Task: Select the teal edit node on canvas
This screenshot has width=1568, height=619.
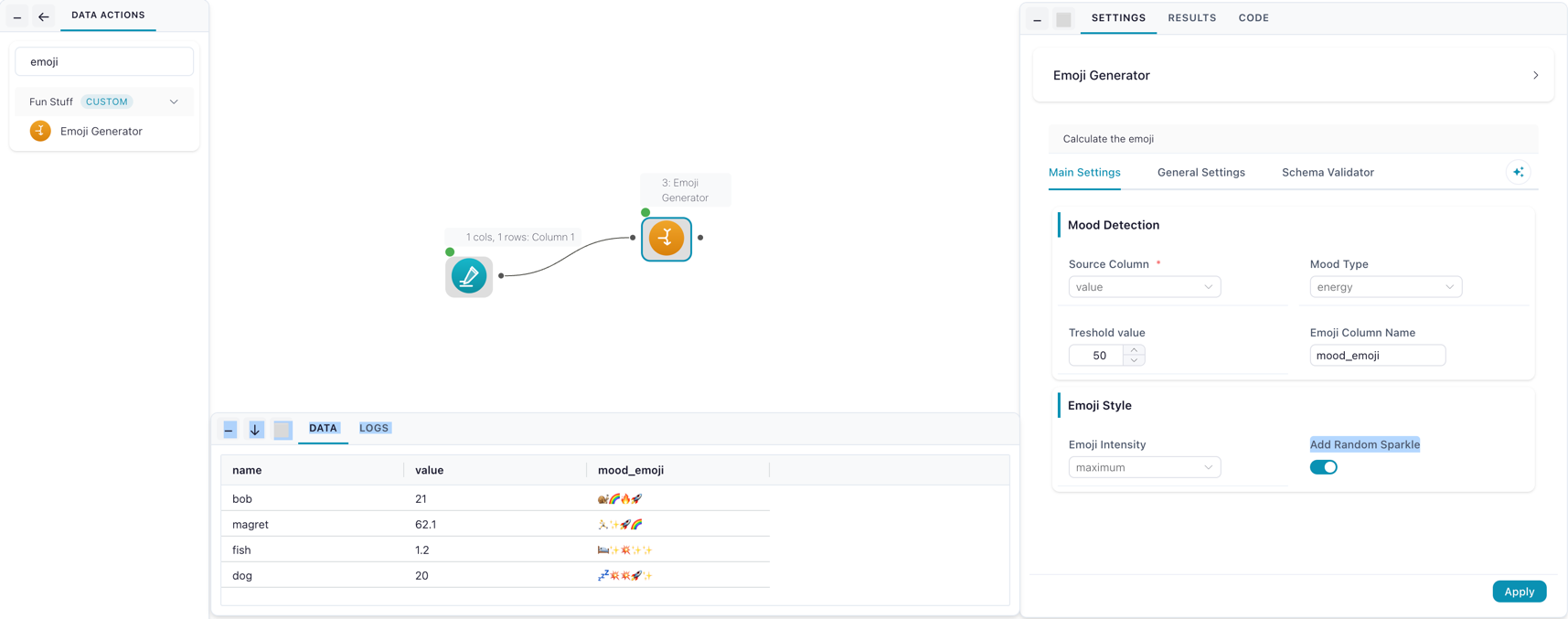Action: tap(469, 276)
